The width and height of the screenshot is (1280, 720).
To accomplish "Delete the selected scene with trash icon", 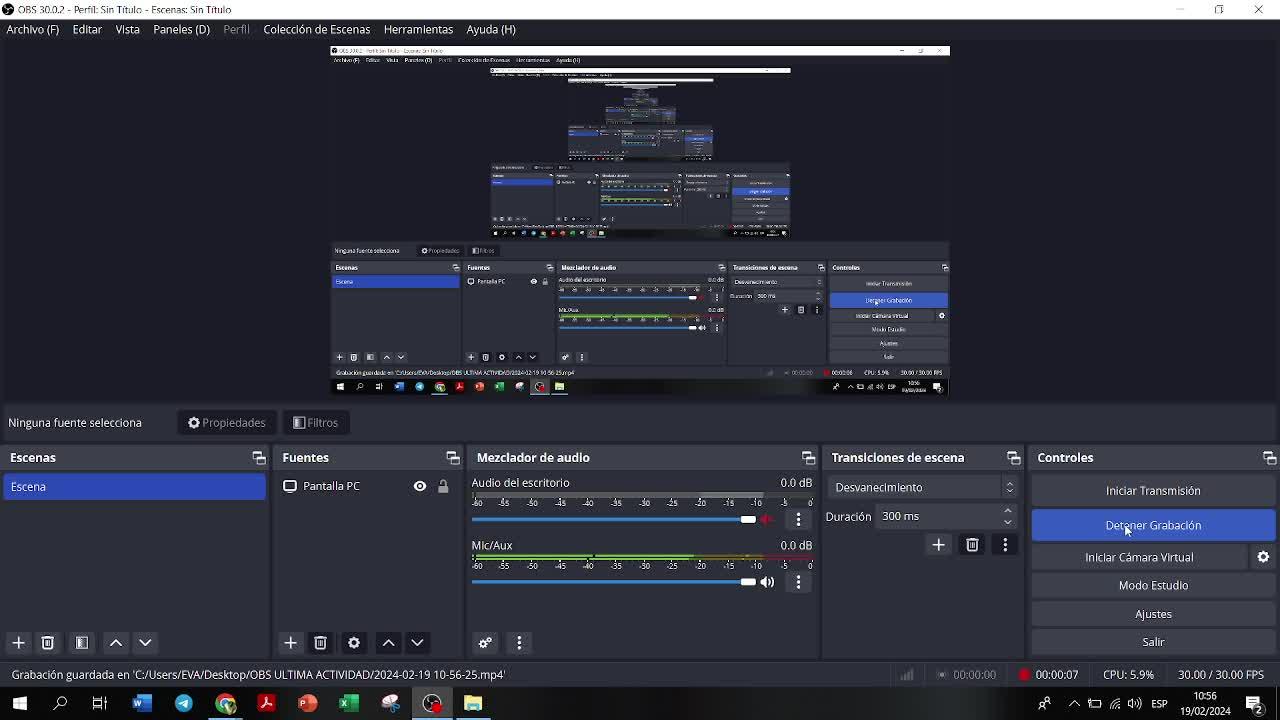I will tap(47, 643).
